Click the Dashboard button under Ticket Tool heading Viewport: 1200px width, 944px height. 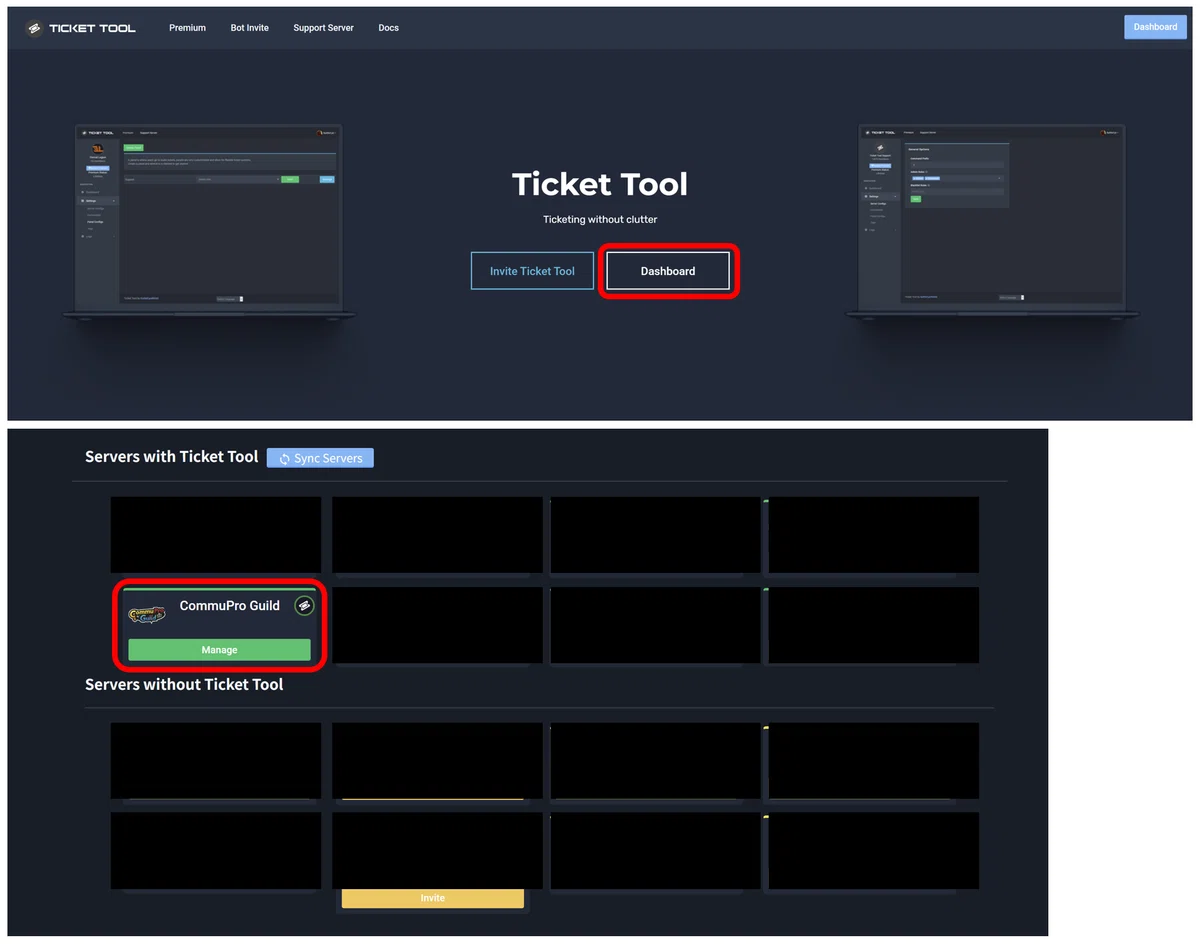click(668, 271)
